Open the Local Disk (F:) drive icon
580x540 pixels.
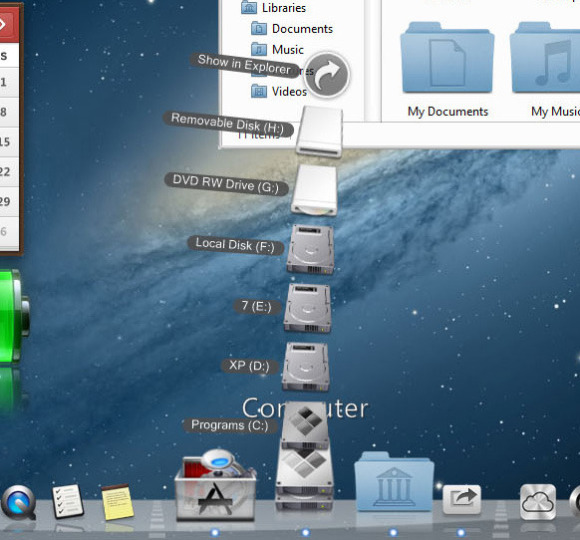click(x=311, y=250)
